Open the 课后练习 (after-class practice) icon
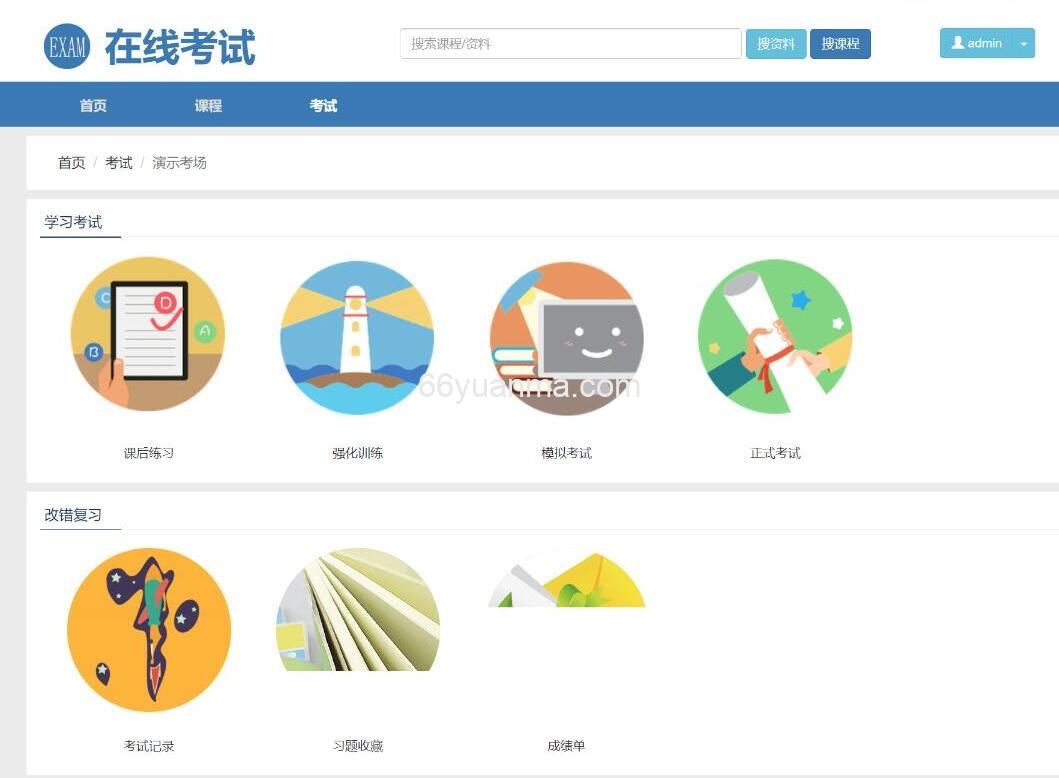The height and width of the screenshot is (778, 1059). coord(148,335)
